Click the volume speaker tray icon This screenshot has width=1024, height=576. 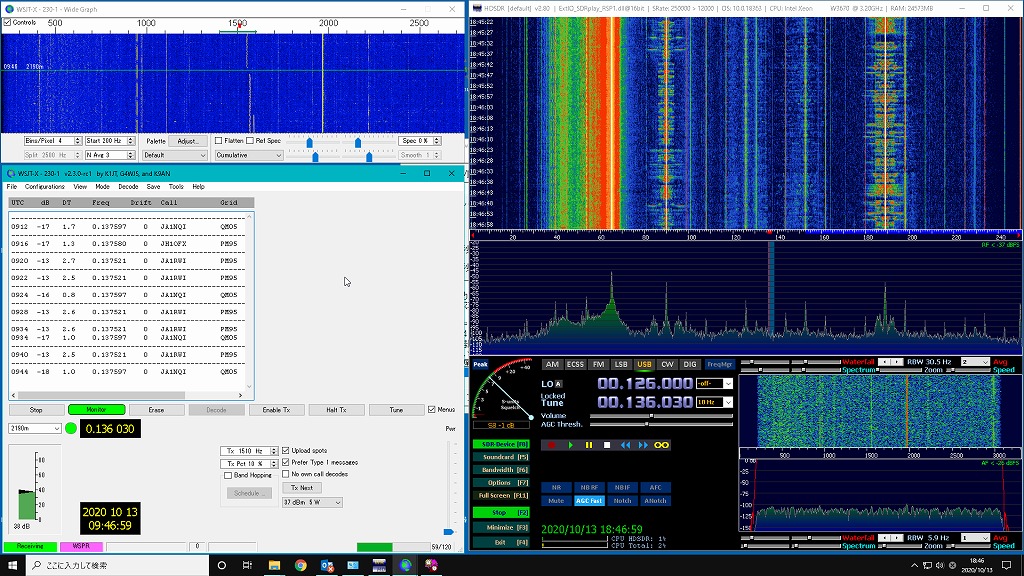(940, 565)
